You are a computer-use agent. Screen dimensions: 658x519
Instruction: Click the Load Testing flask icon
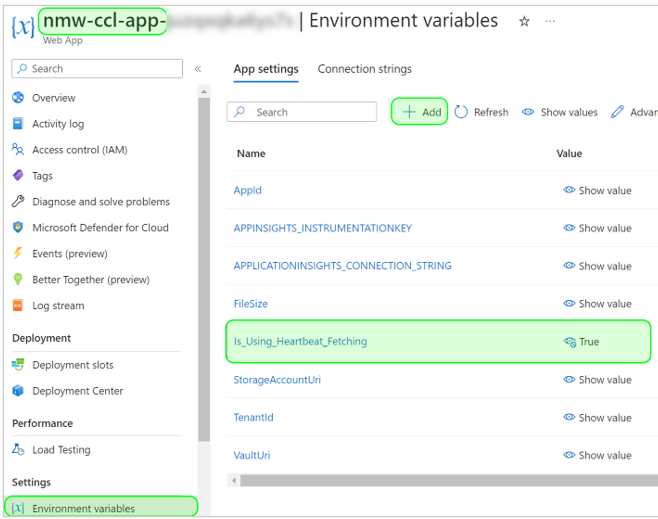click(x=18, y=449)
